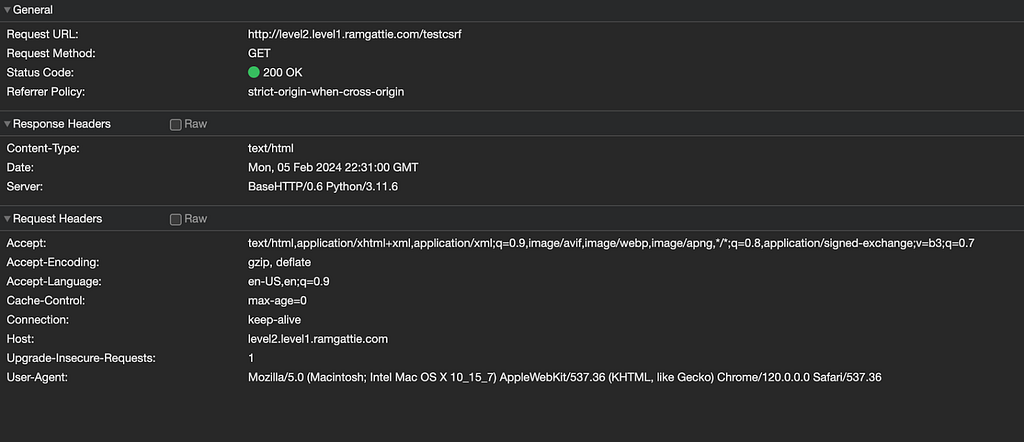Click the Cache-Control max-age=0 value
1024x442 pixels.
tap(278, 301)
